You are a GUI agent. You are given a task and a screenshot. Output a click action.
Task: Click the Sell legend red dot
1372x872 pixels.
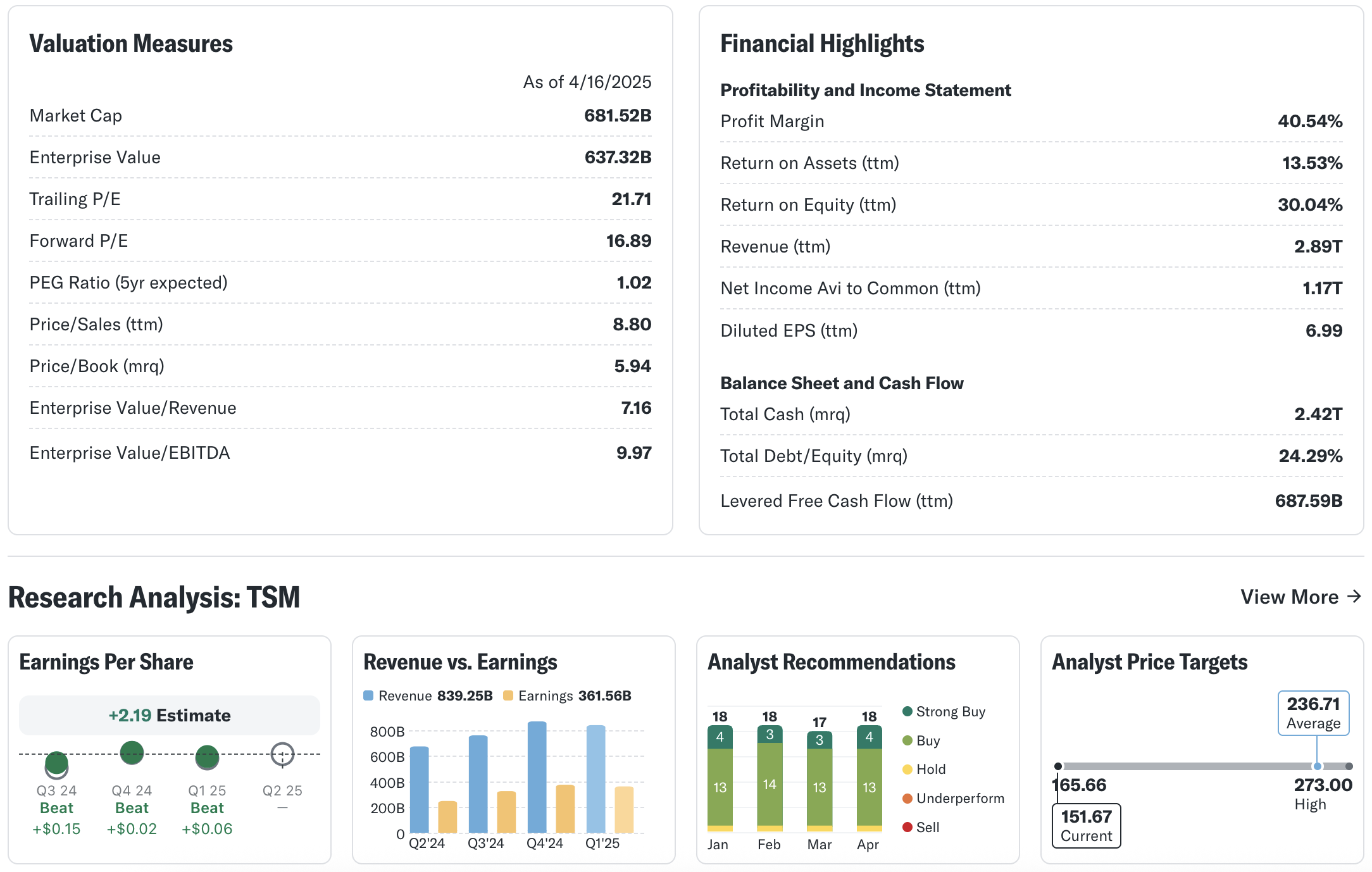[x=907, y=827]
